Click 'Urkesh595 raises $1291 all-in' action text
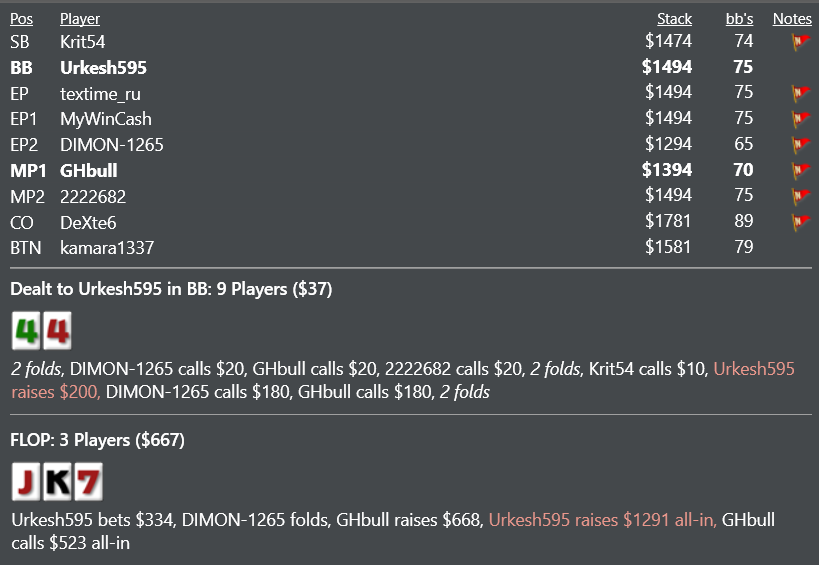819x565 pixels. [x=603, y=520]
